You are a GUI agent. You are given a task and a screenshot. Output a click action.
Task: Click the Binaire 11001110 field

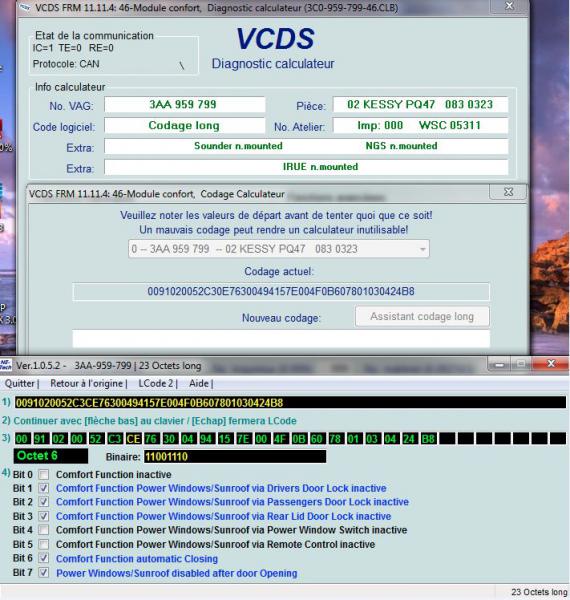pos(235,457)
